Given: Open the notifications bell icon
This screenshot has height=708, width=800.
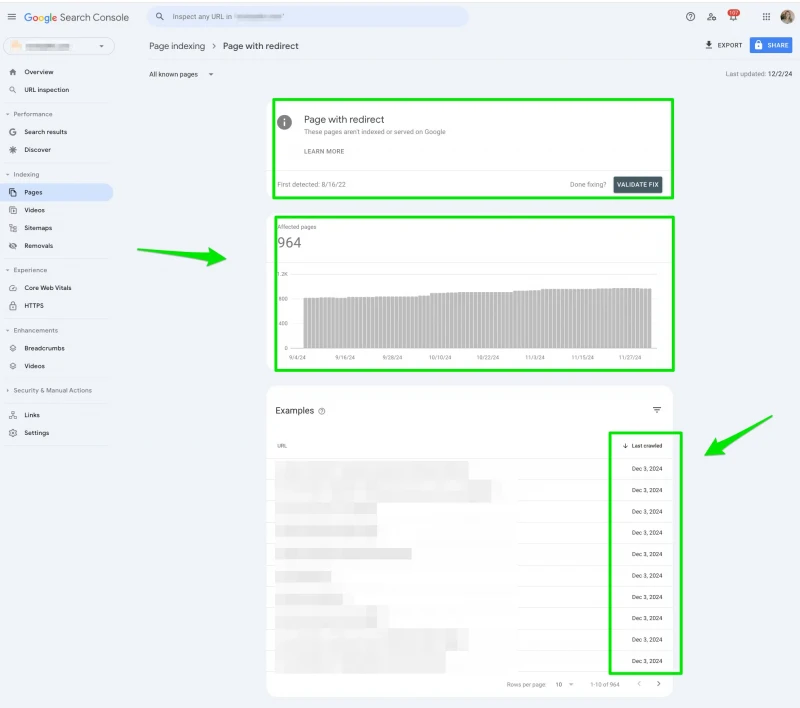Looking at the screenshot, I should click(x=733, y=16).
